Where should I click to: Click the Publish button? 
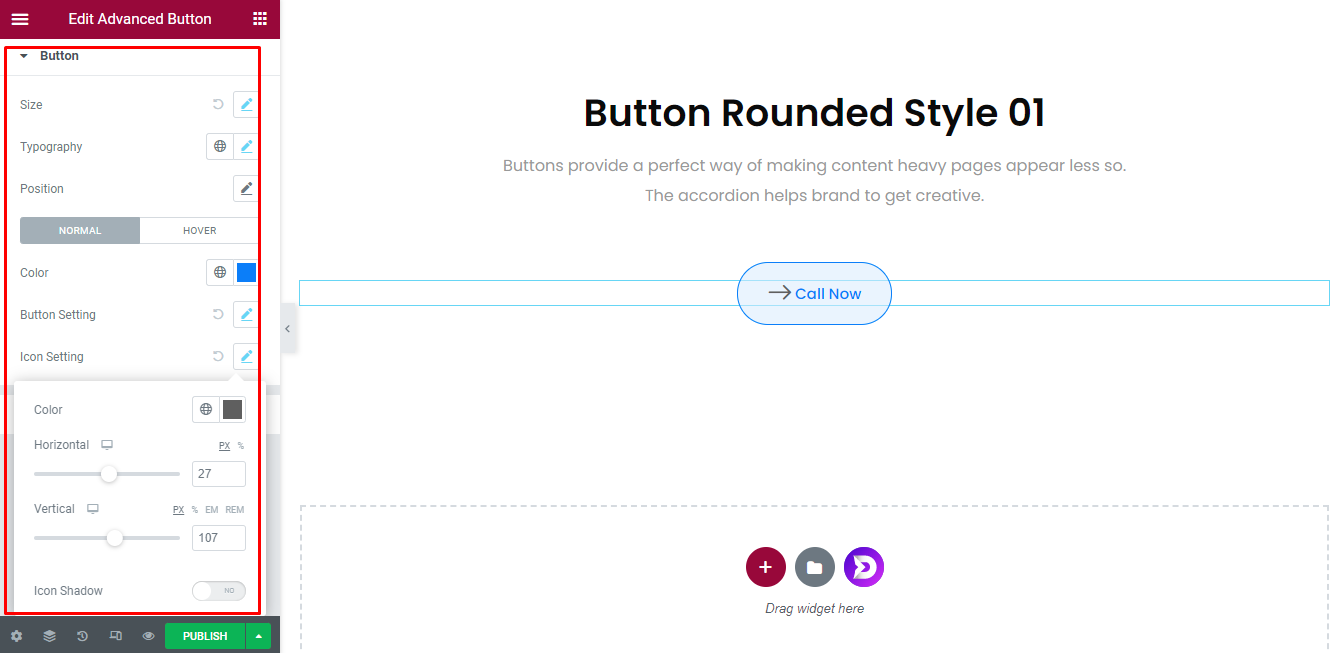(x=205, y=636)
